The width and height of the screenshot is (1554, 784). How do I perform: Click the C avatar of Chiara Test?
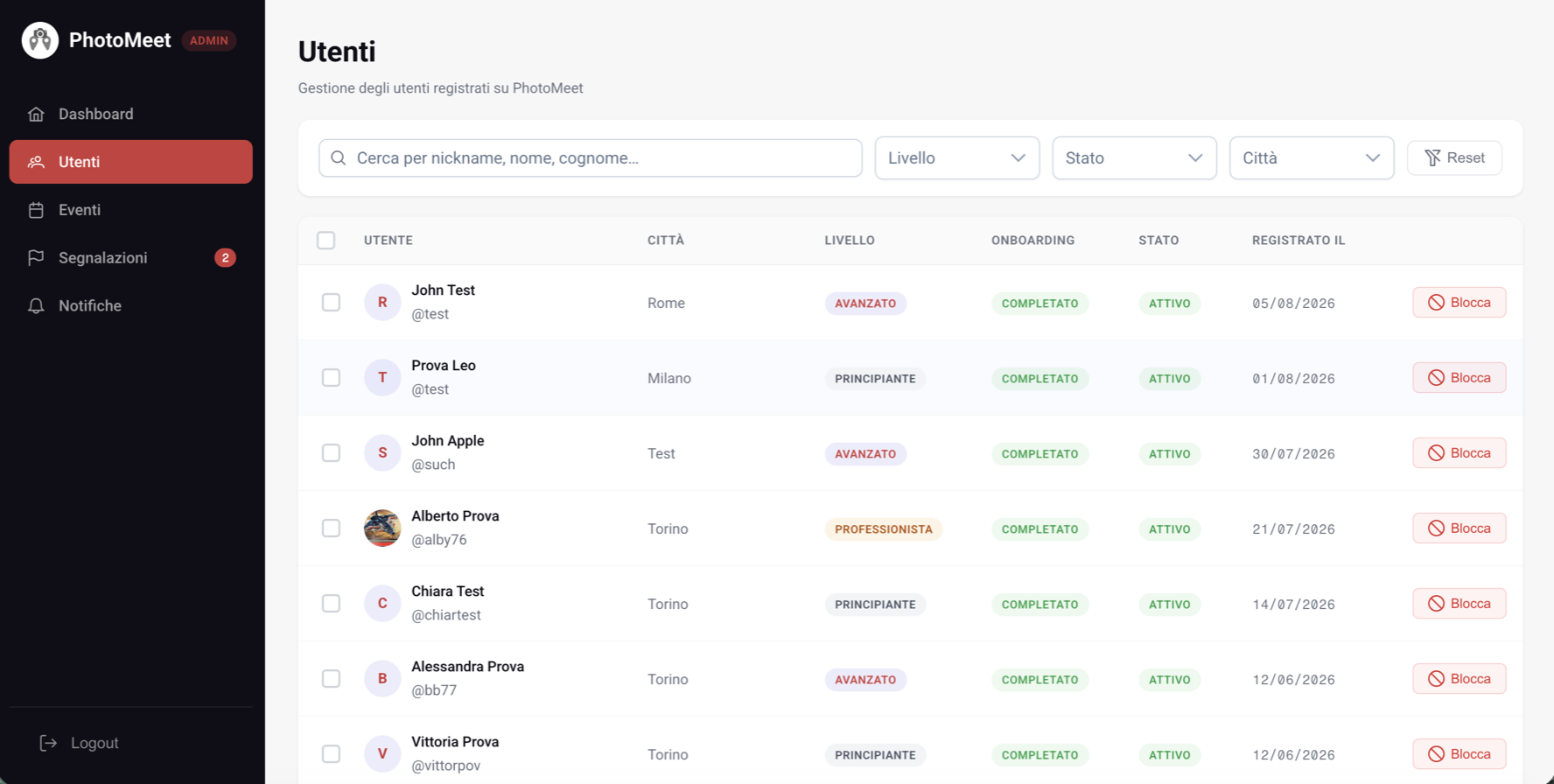point(382,604)
